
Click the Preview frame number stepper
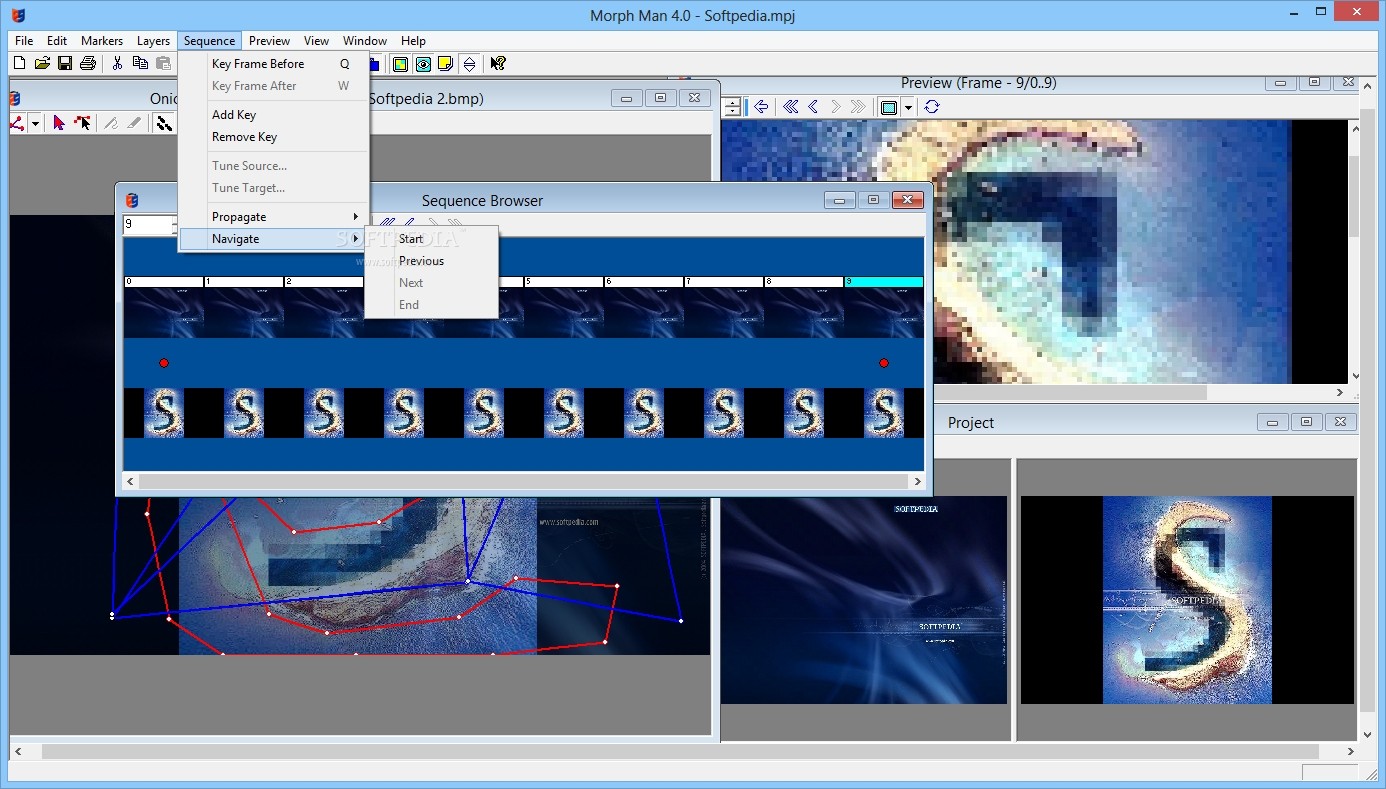733,107
